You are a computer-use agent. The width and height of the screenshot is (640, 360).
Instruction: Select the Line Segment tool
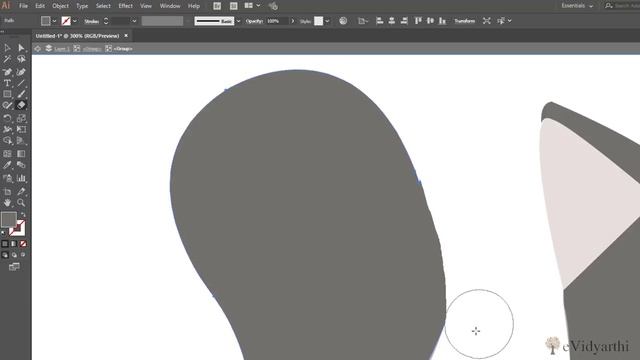21,83
